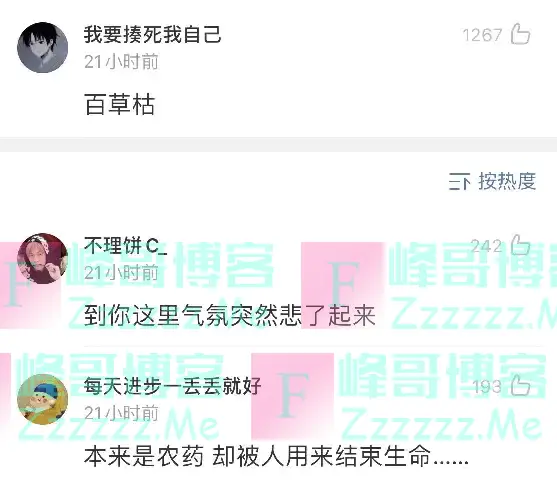The width and height of the screenshot is (557, 483).
Task: Select the comment text 百草枯
Action: 120,104
